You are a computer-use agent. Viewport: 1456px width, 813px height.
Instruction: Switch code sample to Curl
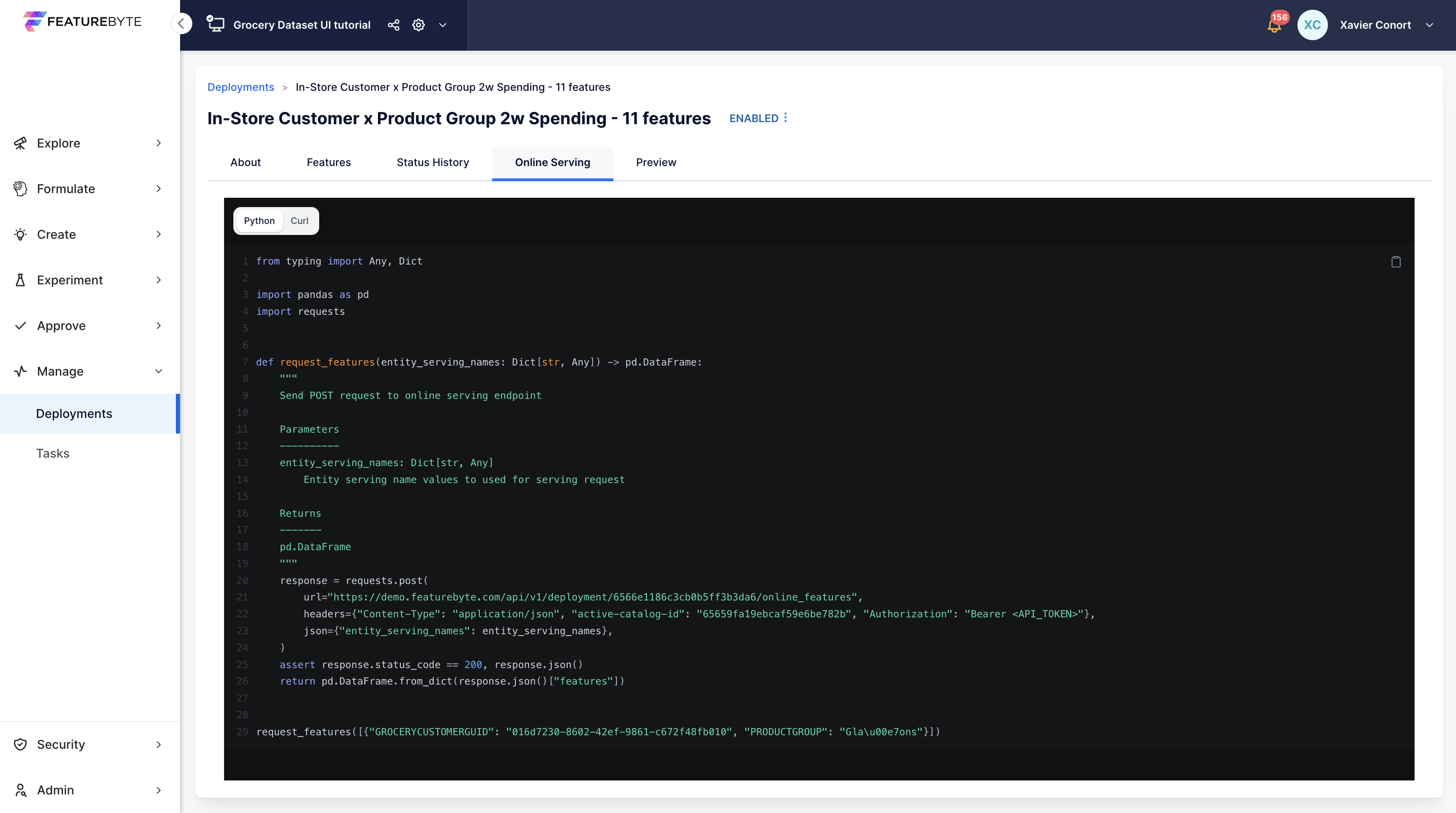(x=299, y=221)
